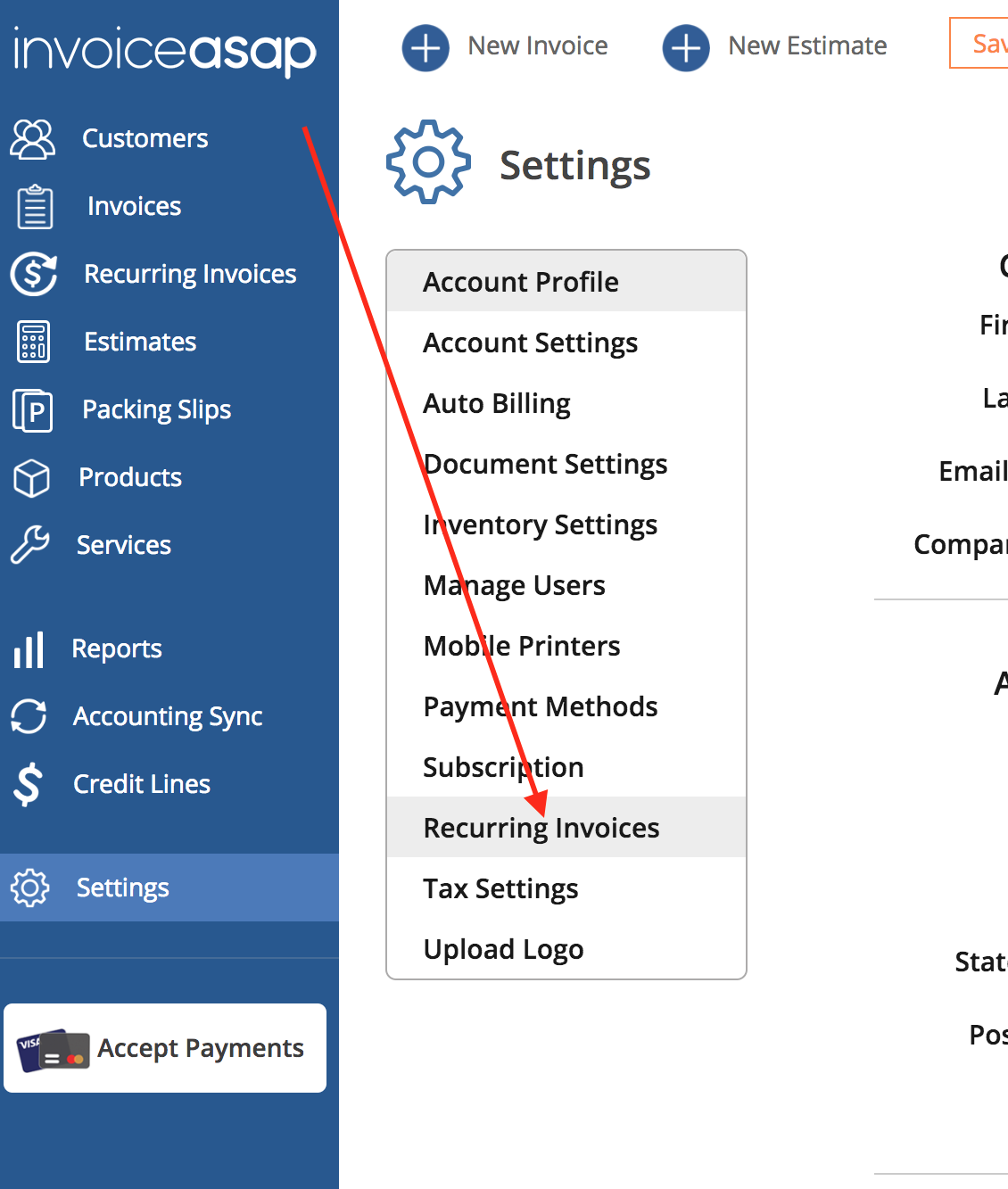
Task: Click the Products box icon
Action: 32,478
